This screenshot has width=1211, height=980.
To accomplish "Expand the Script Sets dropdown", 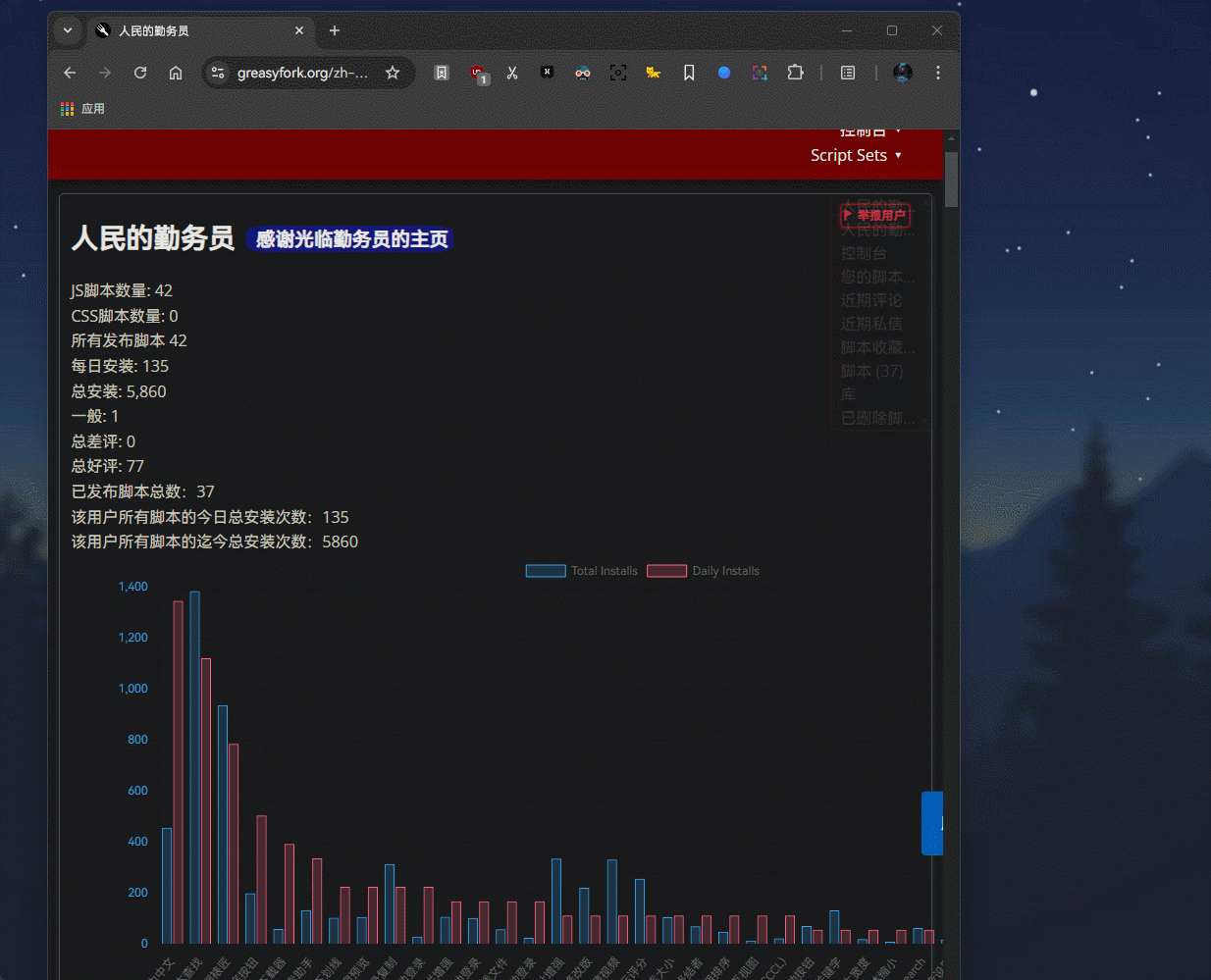I will click(857, 155).
